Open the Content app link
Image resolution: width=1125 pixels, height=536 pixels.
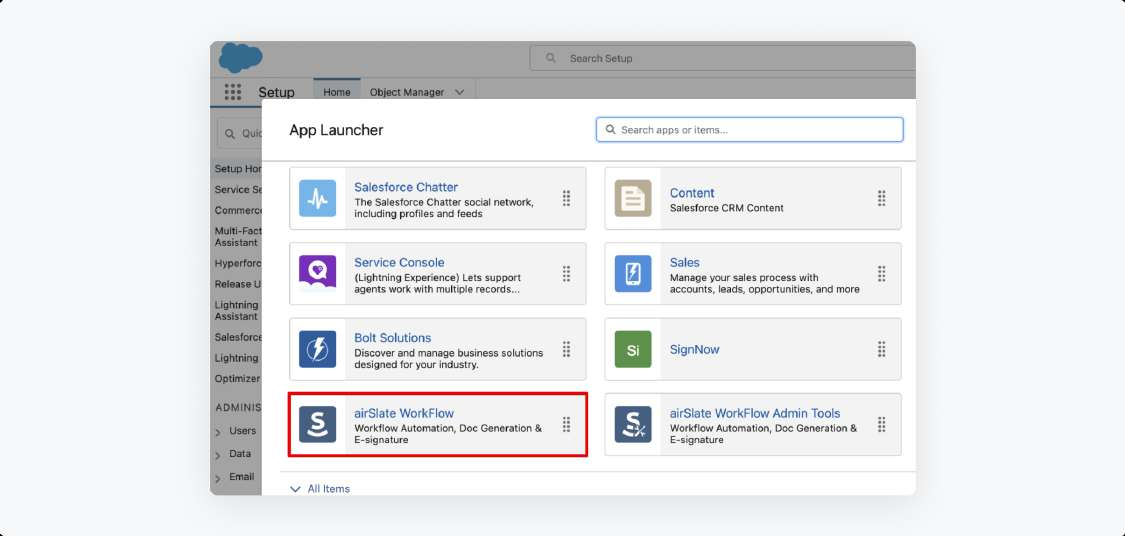(x=692, y=193)
